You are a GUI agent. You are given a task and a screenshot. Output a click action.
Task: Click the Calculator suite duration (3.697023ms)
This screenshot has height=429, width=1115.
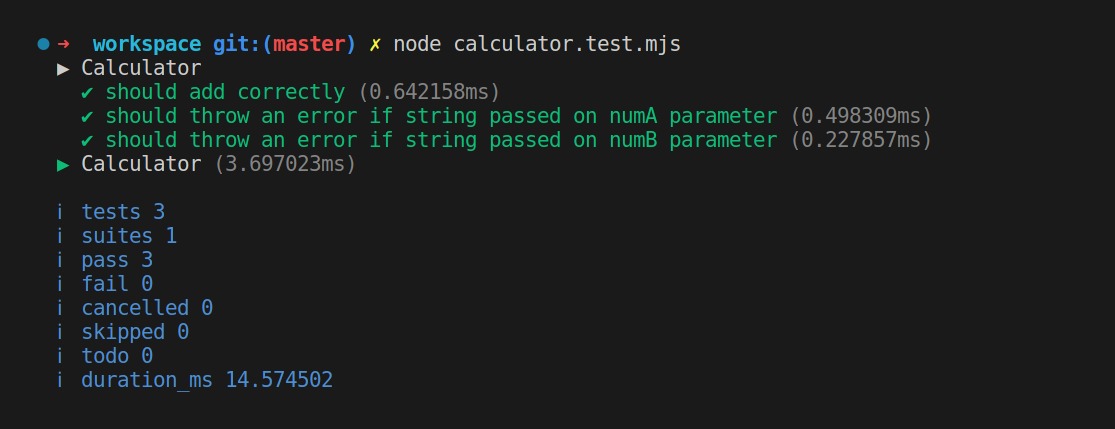pos(285,164)
